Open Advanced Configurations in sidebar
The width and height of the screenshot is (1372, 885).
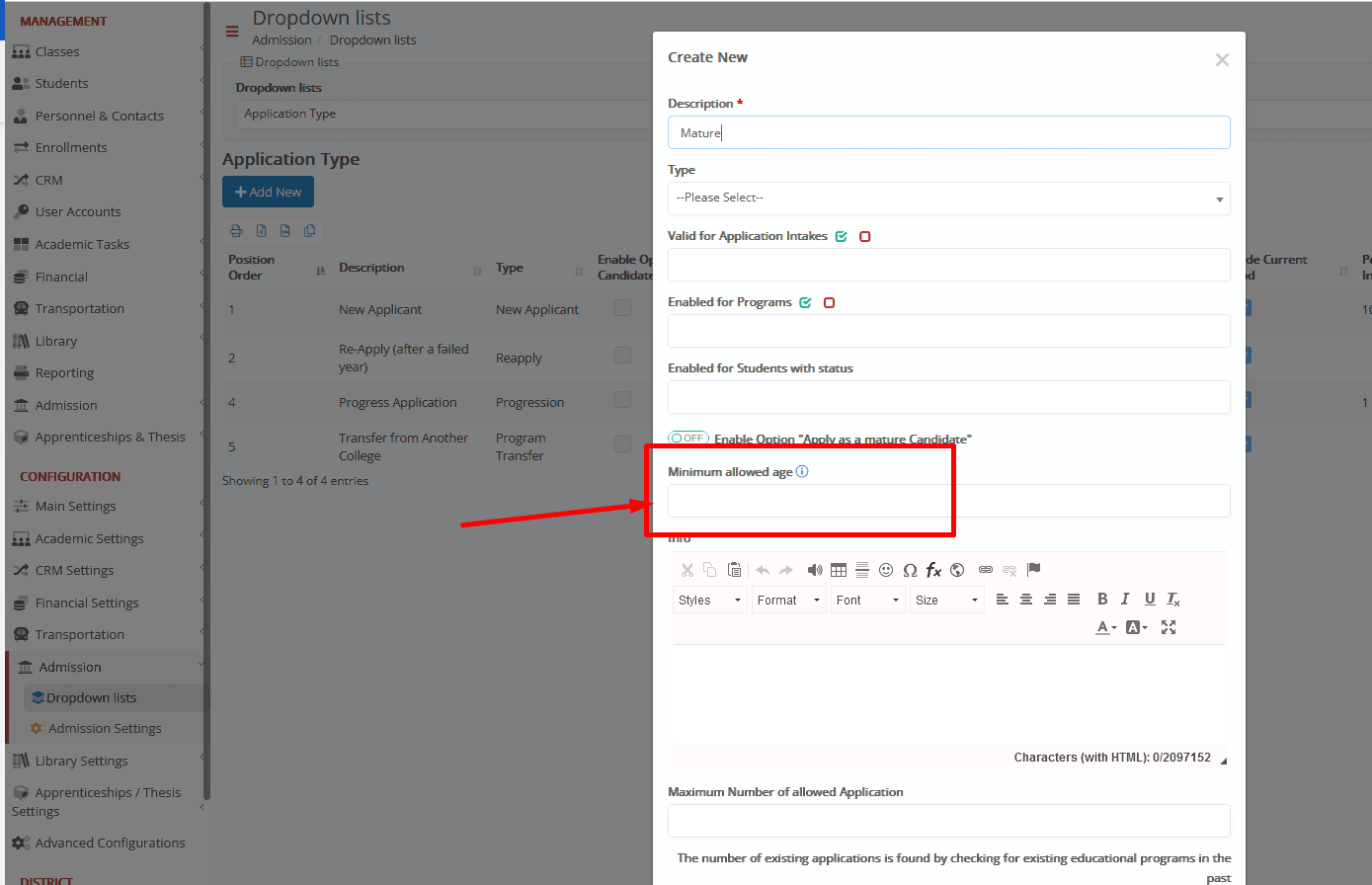110,843
